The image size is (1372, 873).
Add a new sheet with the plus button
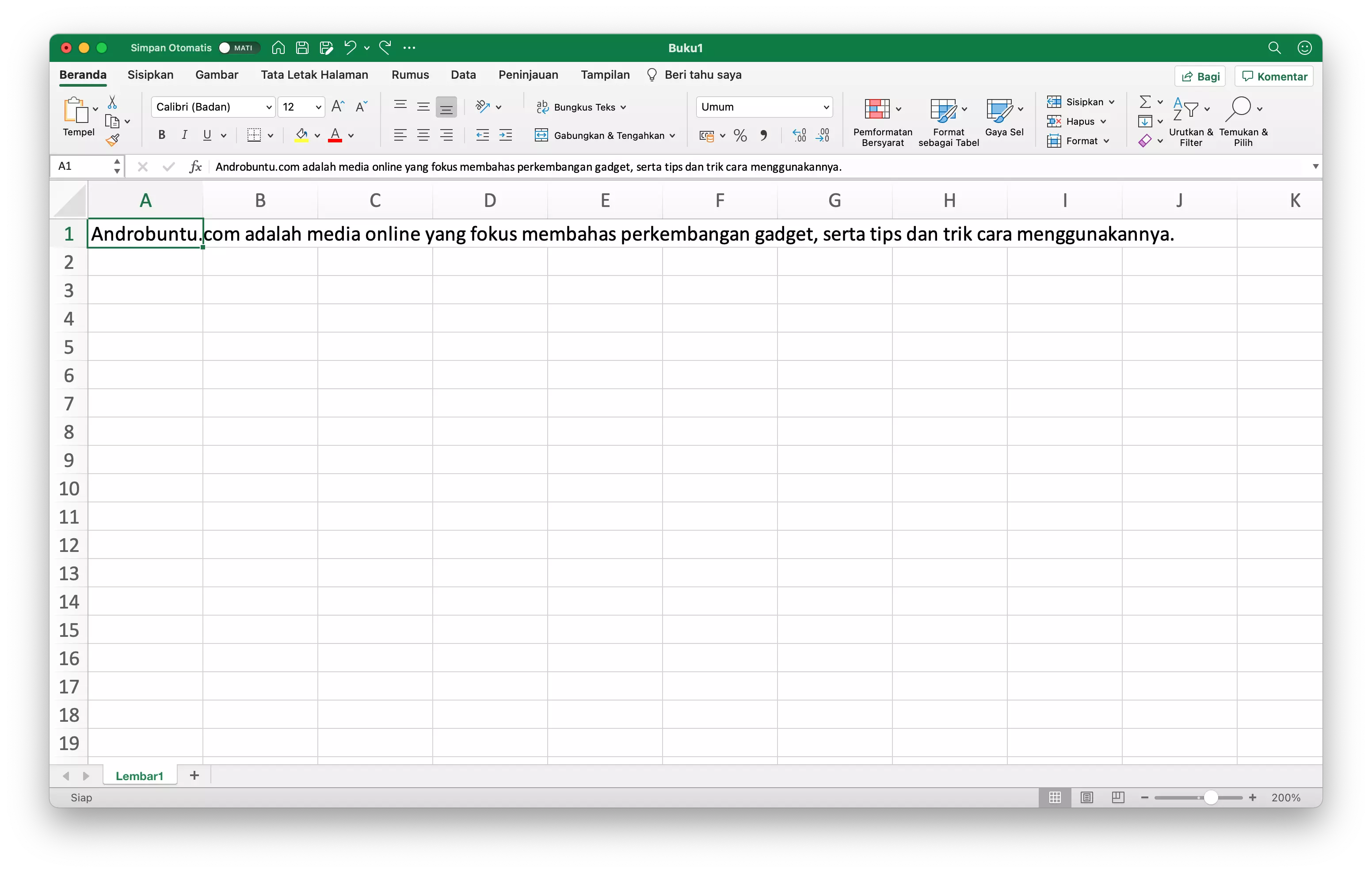click(194, 776)
